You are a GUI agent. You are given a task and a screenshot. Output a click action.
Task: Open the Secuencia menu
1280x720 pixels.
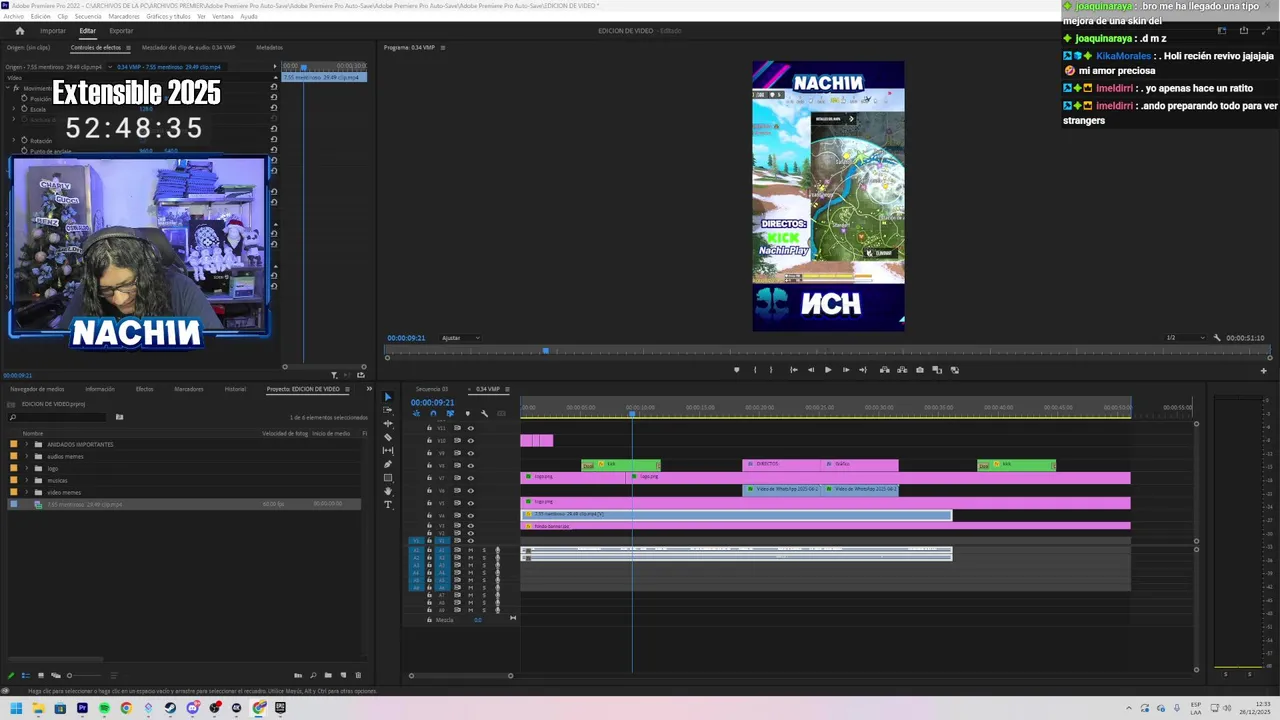click(88, 17)
